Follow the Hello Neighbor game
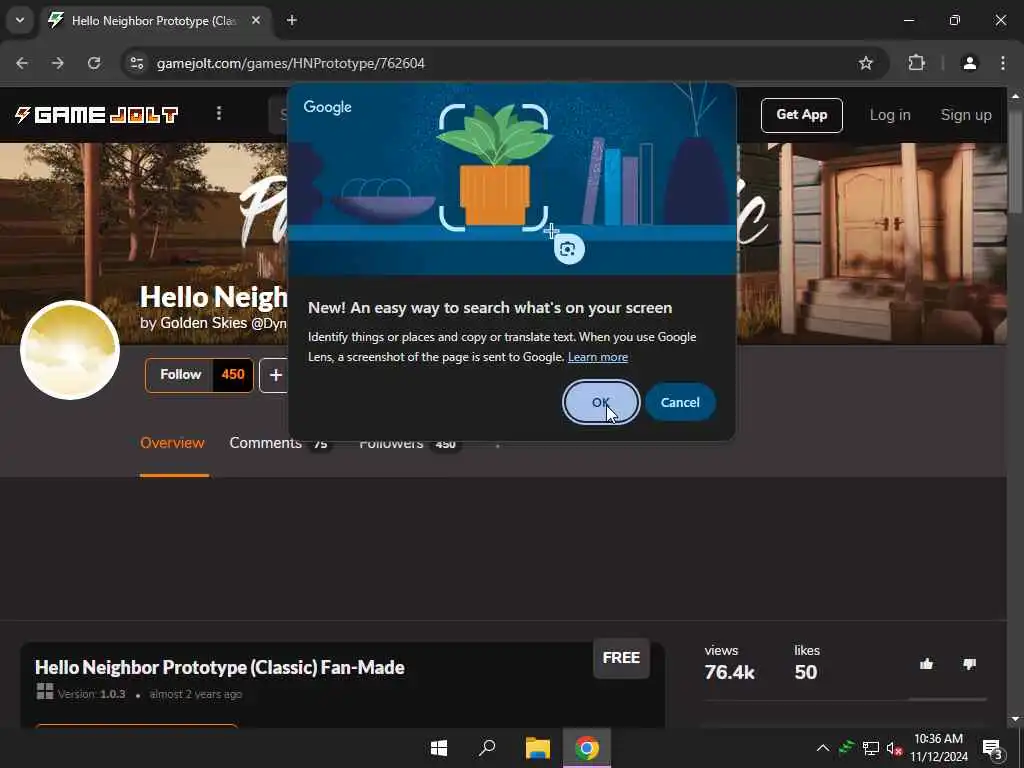The image size is (1024, 768). pyautogui.click(x=180, y=375)
